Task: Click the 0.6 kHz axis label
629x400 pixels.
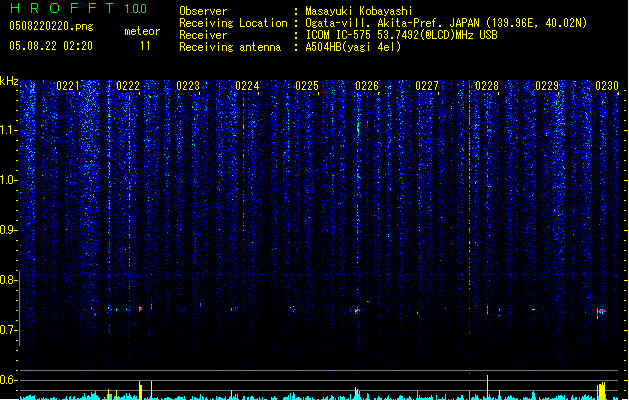Action: click(x=8, y=380)
